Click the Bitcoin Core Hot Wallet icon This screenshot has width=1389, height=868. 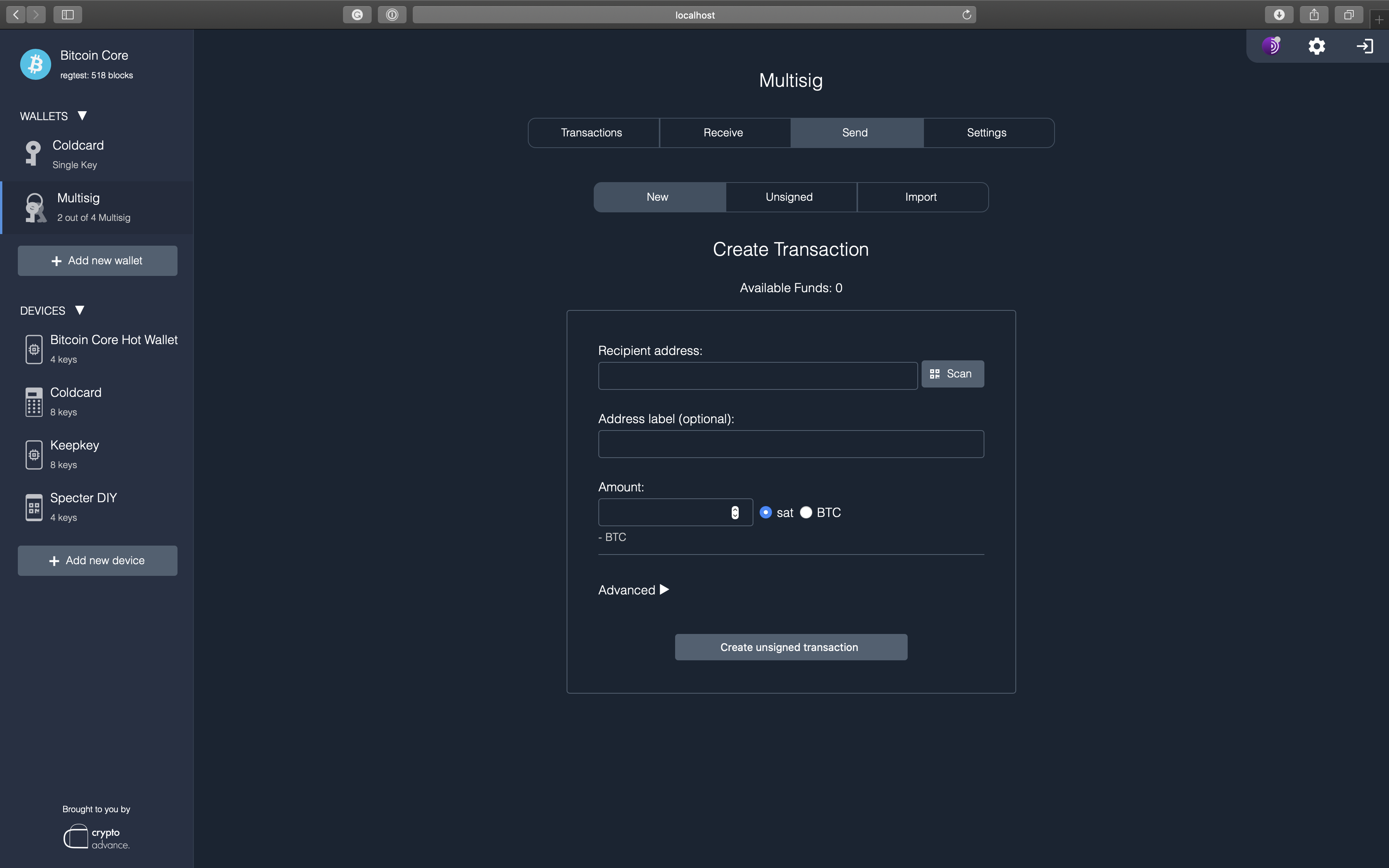tap(34, 349)
